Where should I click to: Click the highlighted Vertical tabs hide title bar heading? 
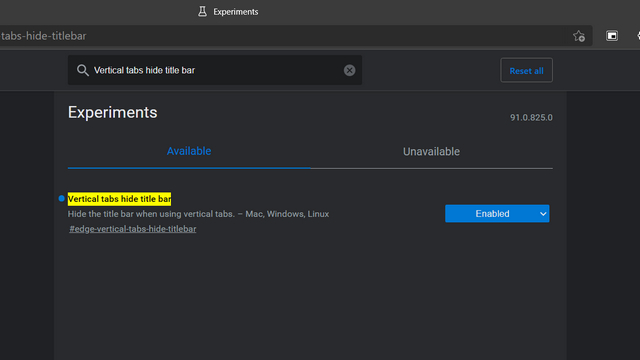119,199
